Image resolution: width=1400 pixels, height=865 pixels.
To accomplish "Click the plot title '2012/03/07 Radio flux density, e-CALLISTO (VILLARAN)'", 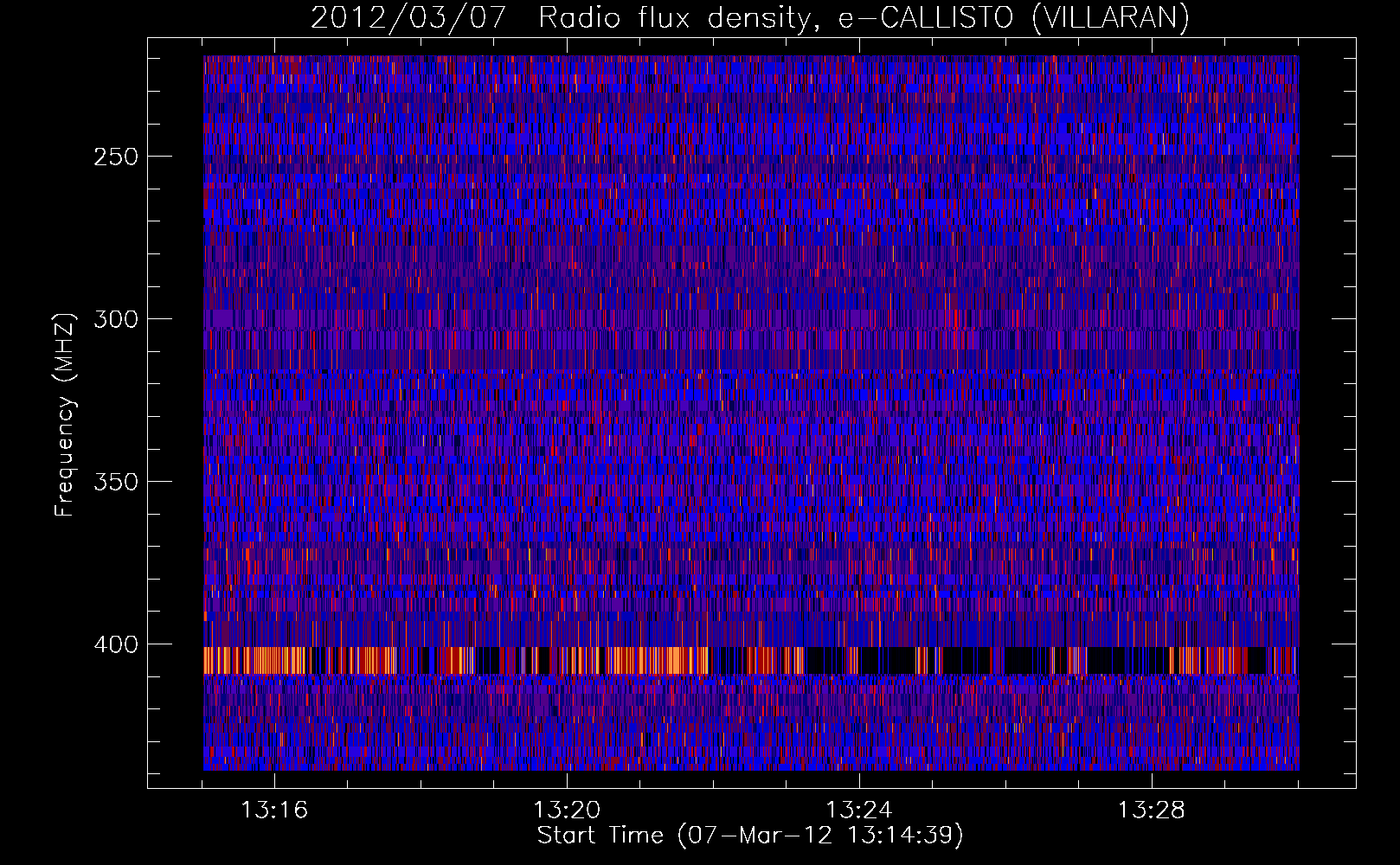I will coord(749,17).
